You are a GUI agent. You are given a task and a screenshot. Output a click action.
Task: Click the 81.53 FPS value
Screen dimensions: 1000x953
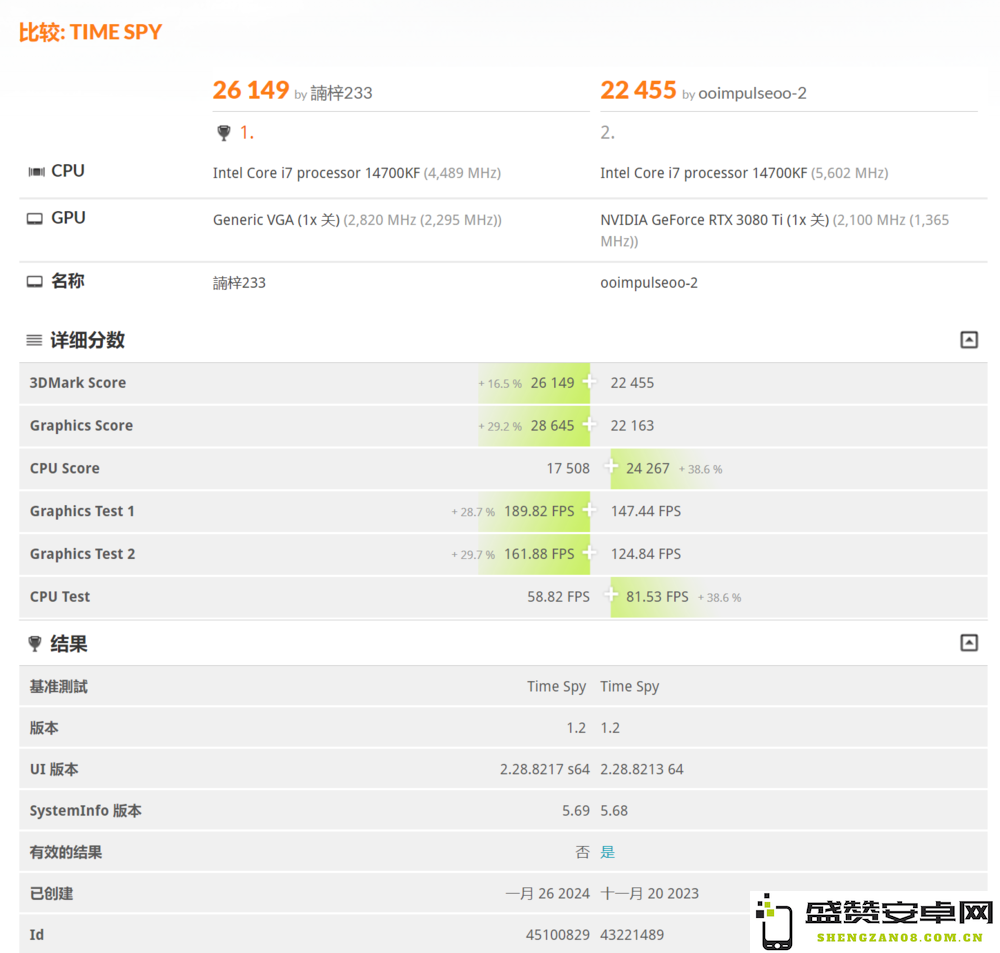pos(657,596)
